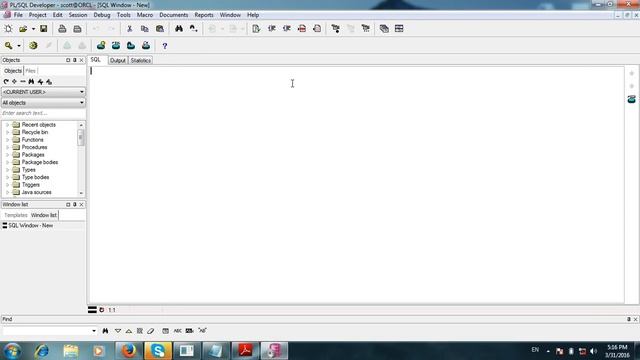Click the Paste toolbar icon

coord(160,29)
